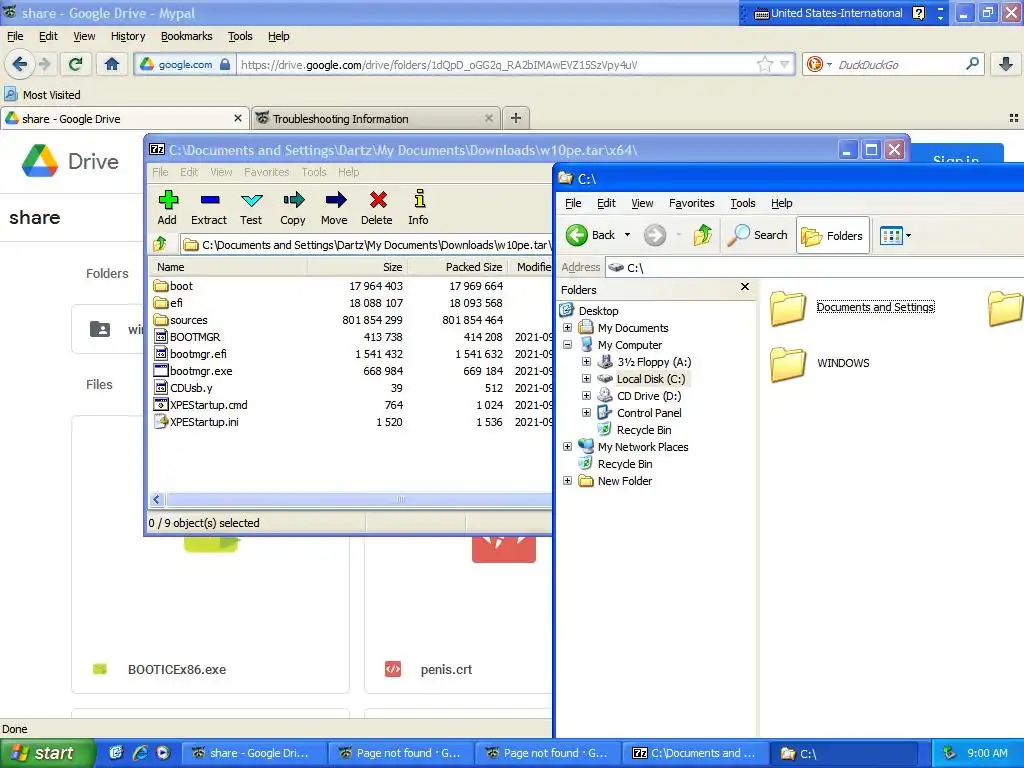
Task: Go up one folder in 7-Zip address bar
Action: pos(160,245)
